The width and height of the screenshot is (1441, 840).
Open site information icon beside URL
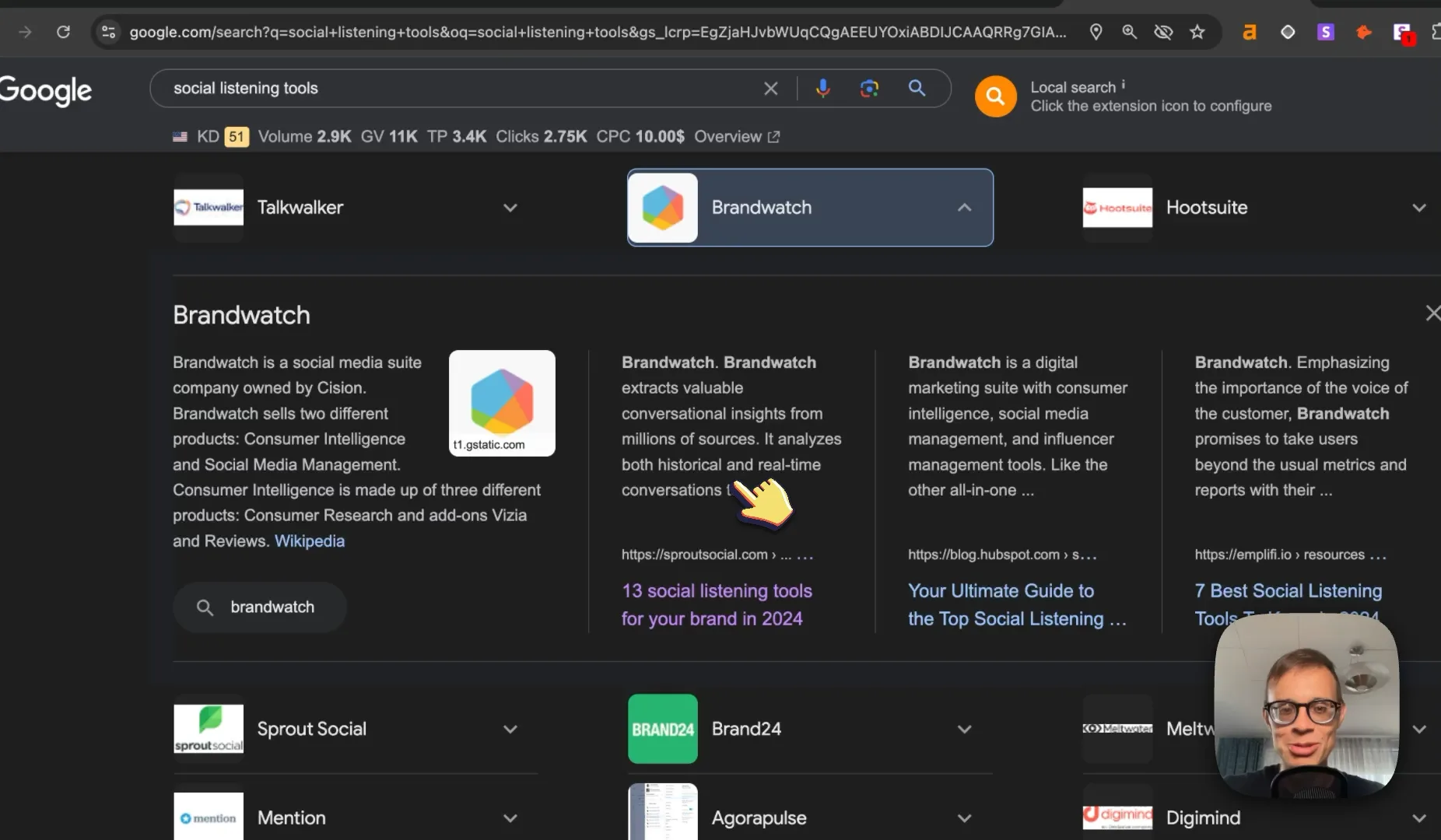tap(109, 32)
